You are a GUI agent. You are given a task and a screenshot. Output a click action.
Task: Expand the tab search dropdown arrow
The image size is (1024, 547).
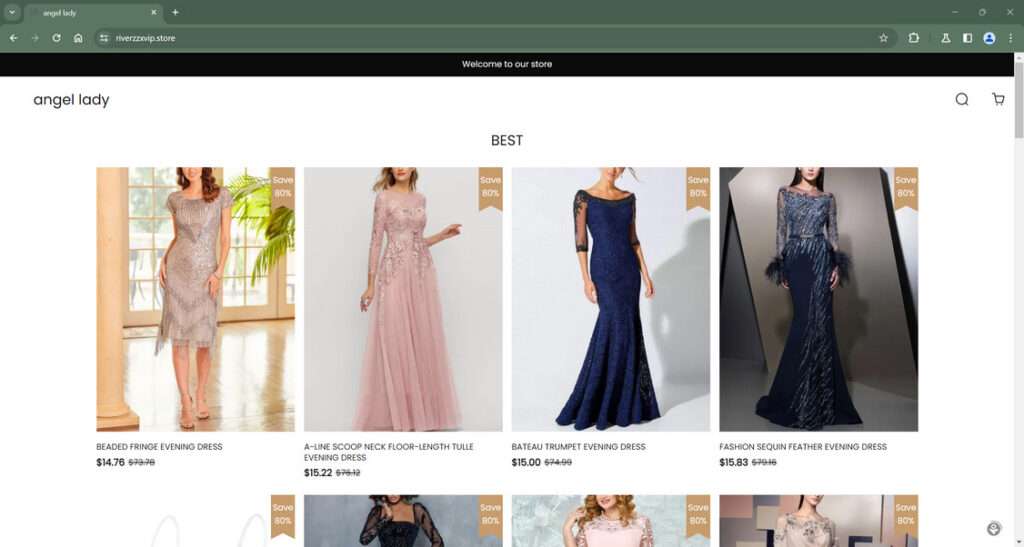tap(12, 12)
